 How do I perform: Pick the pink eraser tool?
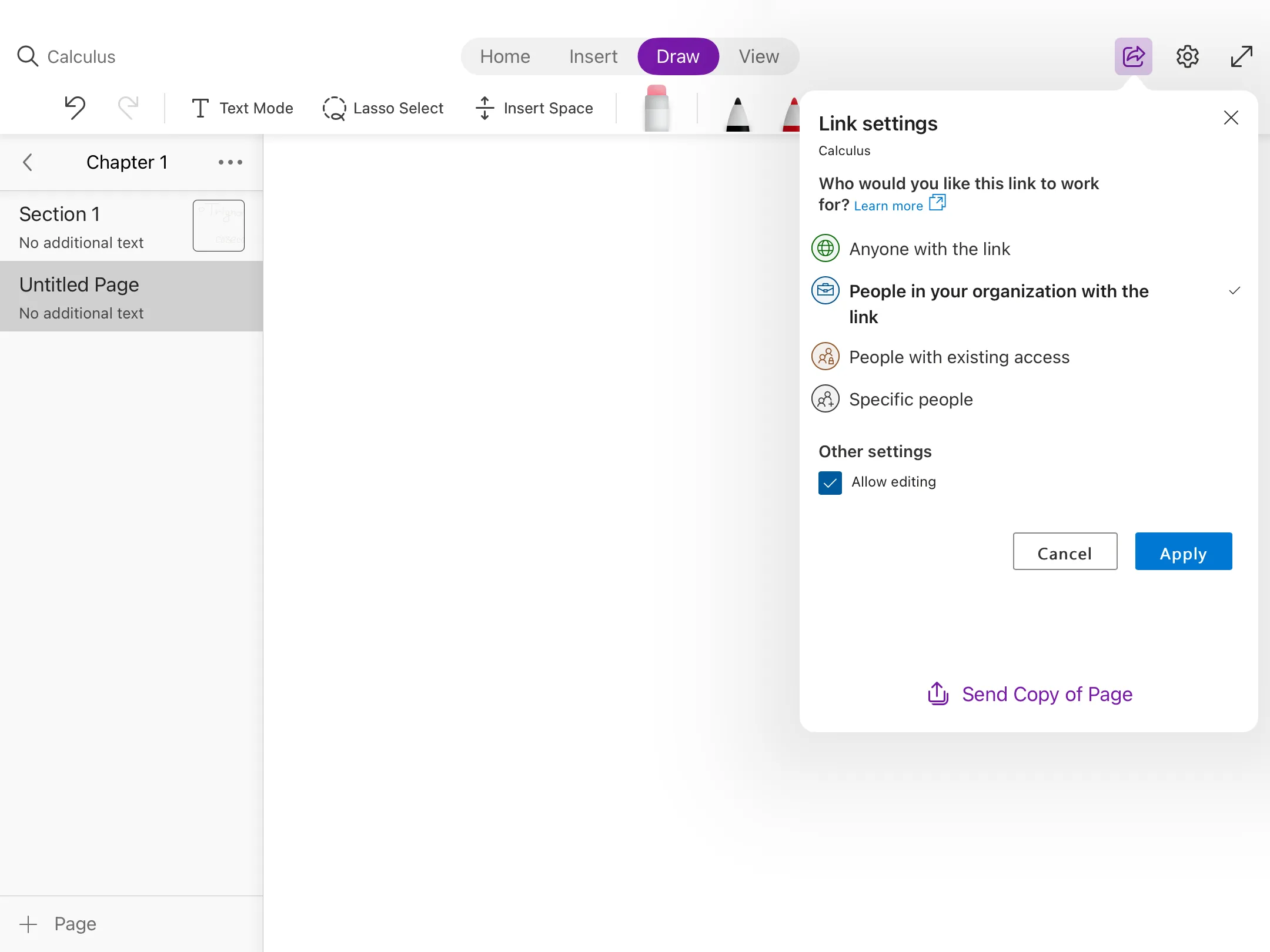point(656,109)
